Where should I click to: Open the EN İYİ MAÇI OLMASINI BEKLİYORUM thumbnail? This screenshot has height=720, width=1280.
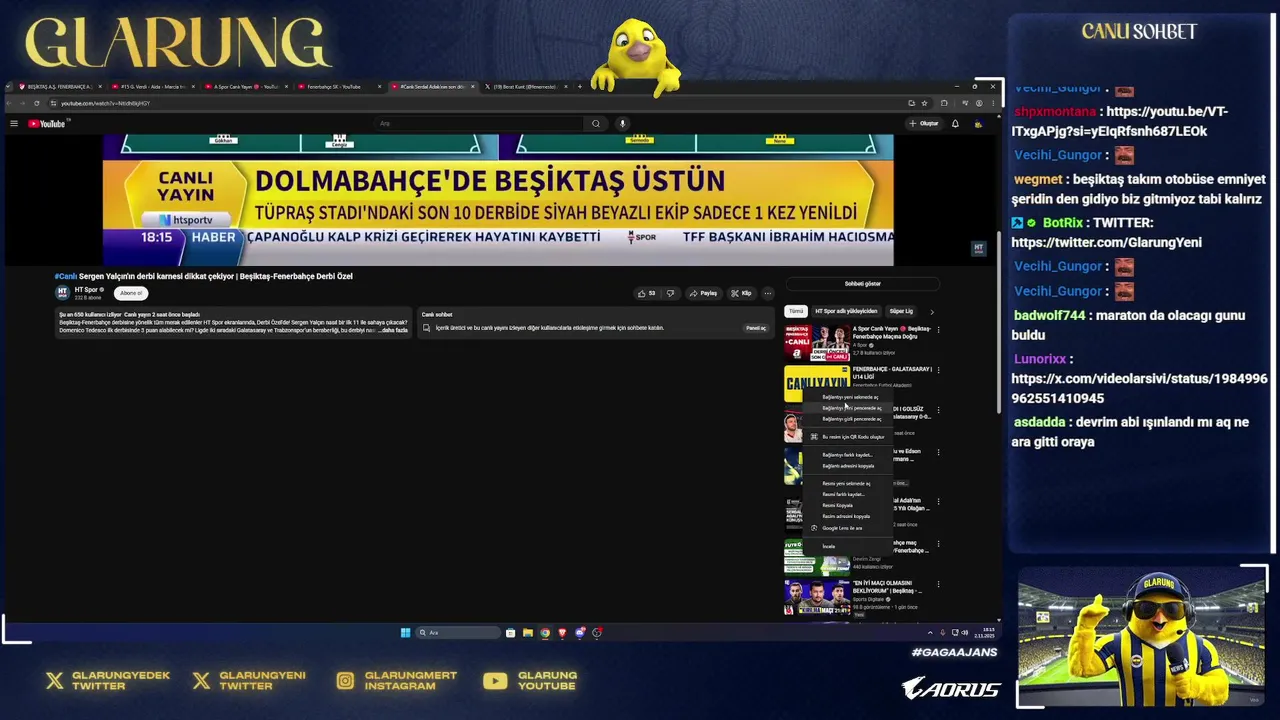[x=817, y=597]
